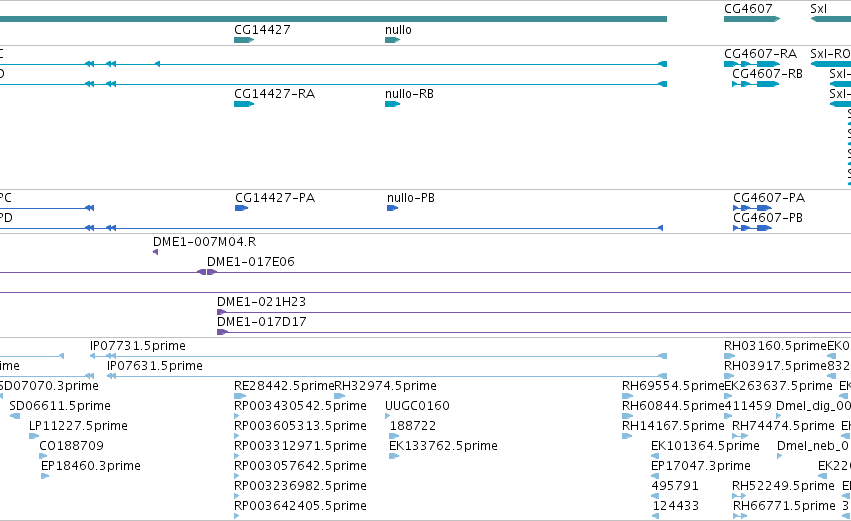Click the IP07731.5prime EST label

point(138,346)
